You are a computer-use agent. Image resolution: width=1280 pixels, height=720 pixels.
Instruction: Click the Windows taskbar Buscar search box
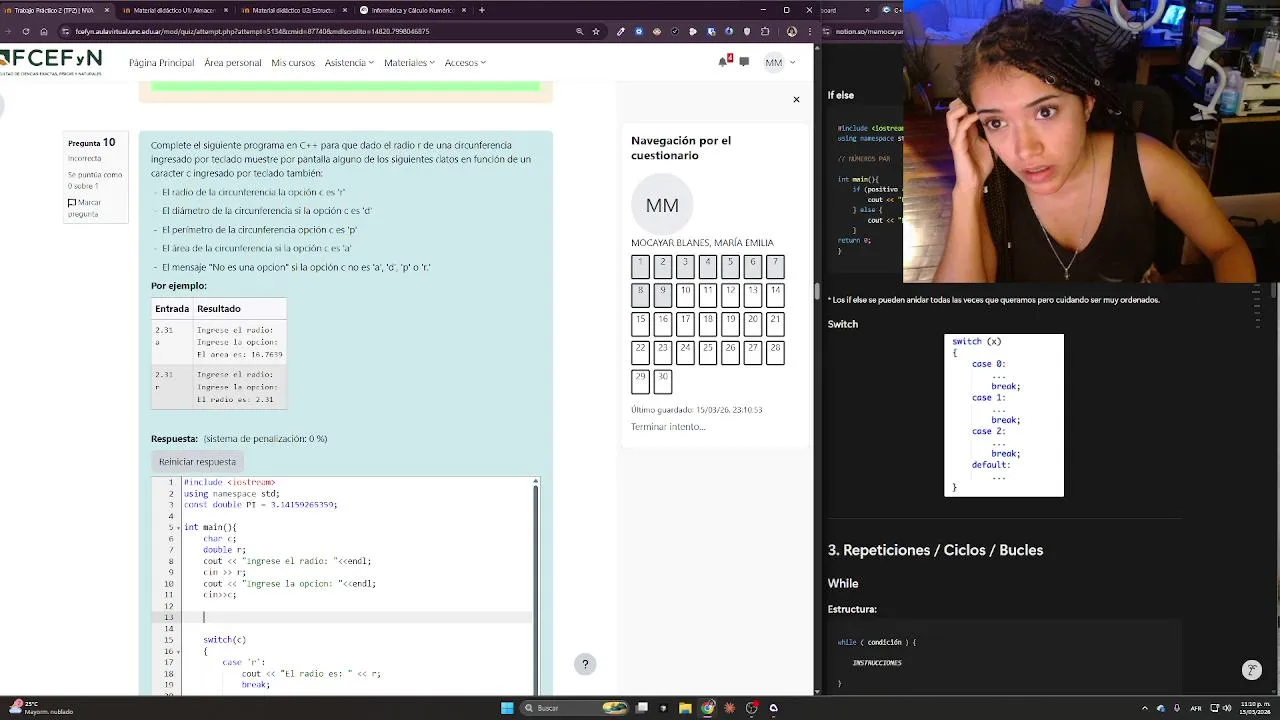pos(575,708)
